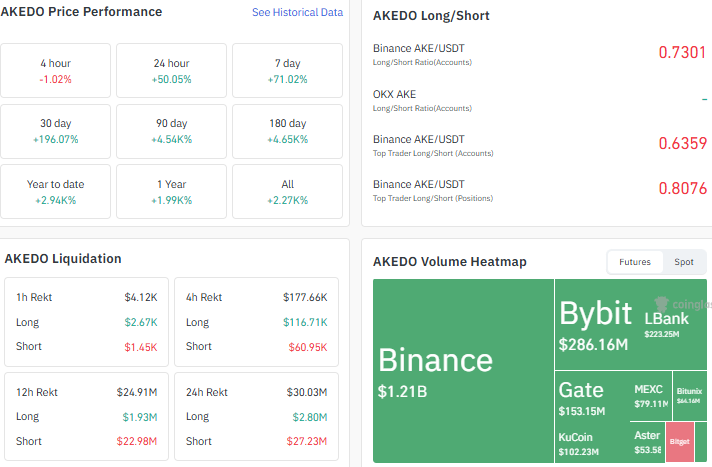Image resolution: width=712 pixels, height=467 pixels.
Task: Click the red Bitget block in heatmap
Action: click(x=680, y=442)
